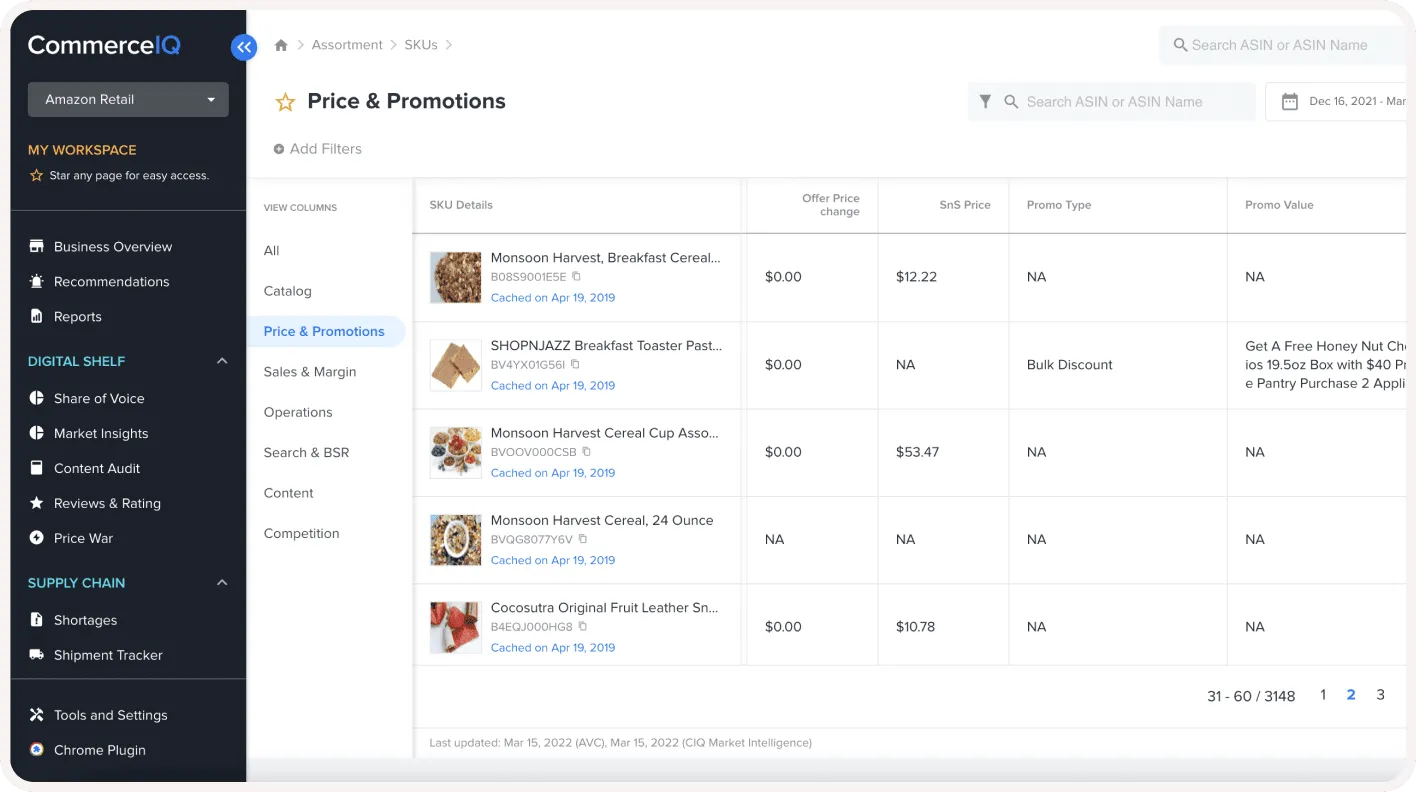Click the Price War icon

(37, 538)
